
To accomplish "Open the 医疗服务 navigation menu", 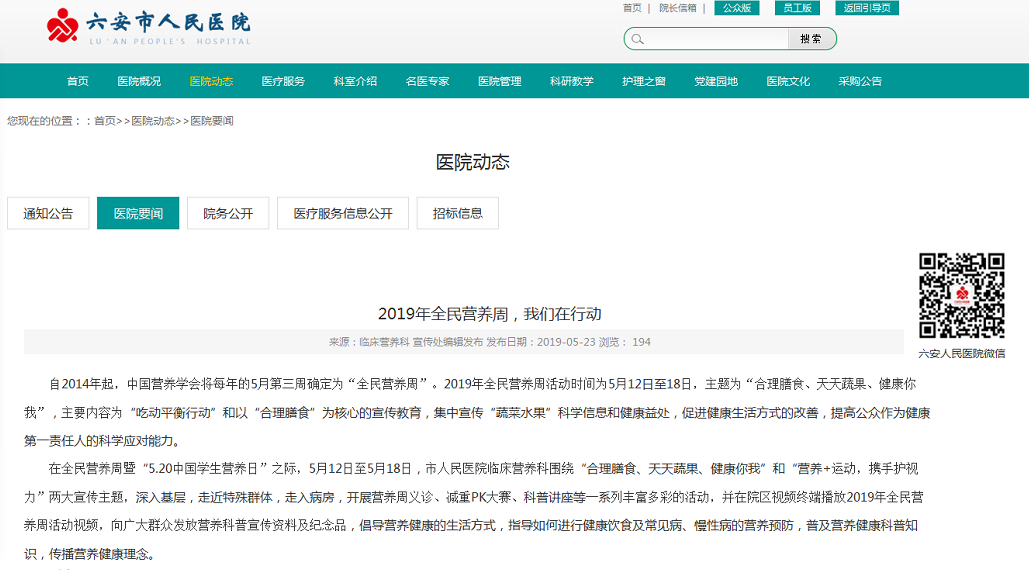I will [283, 81].
